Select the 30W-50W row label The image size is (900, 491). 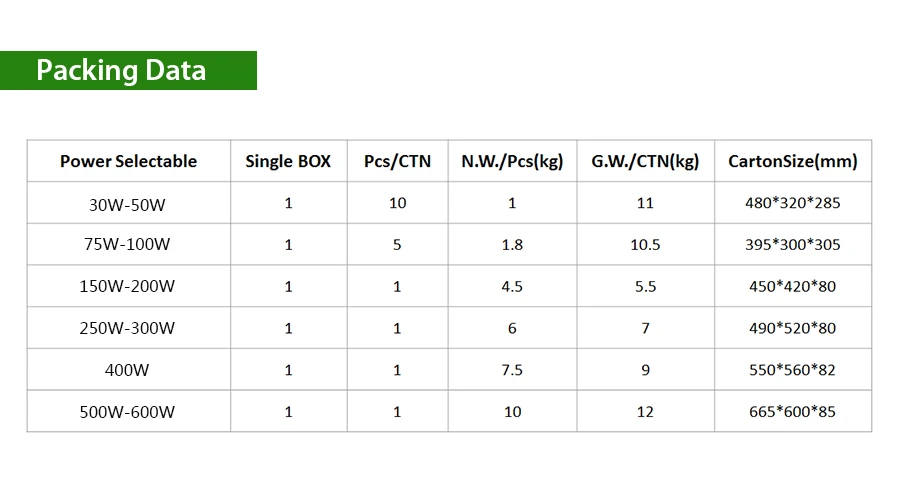pos(129,203)
